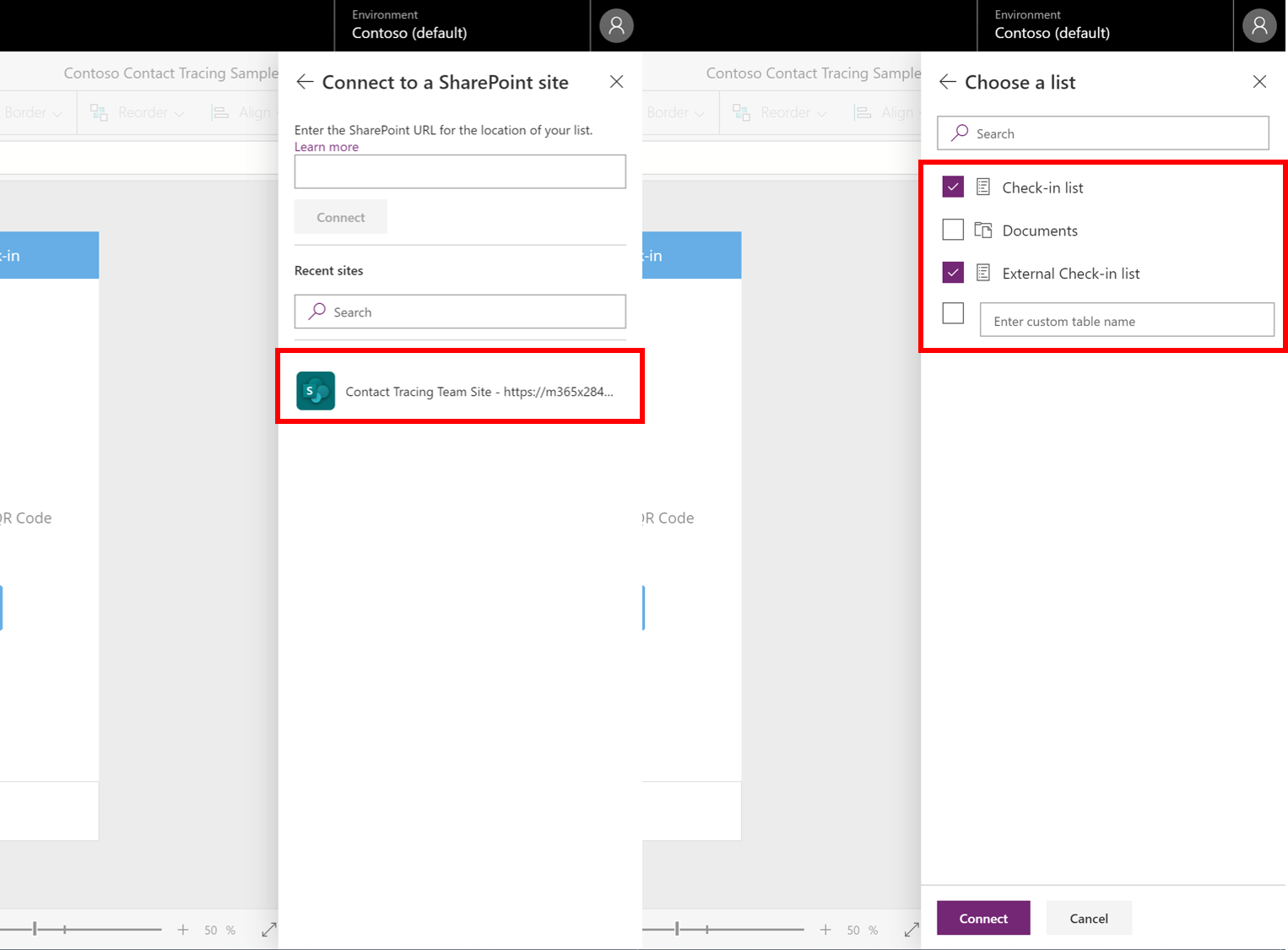This screenshot has width=1288, height=950.
Task: Open the left Environment Contoso (default) selector
Action: [463, 25]
